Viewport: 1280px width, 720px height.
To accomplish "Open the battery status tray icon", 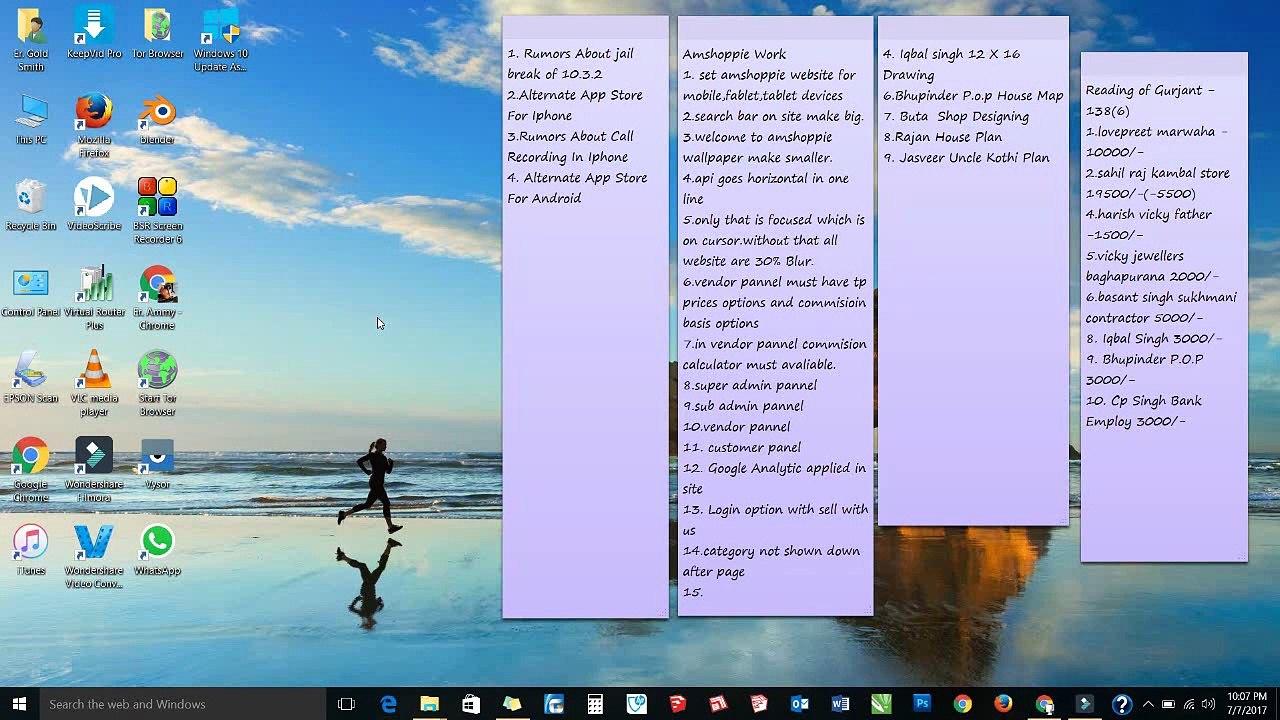I will tap(1168, 704).
